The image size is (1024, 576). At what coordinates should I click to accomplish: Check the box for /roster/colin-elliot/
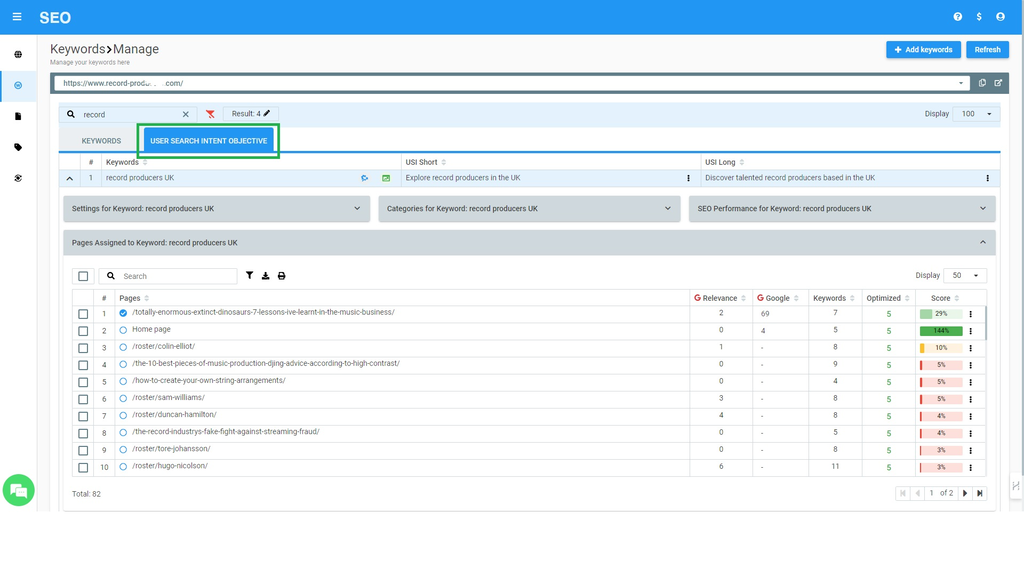tap(83, 348)
